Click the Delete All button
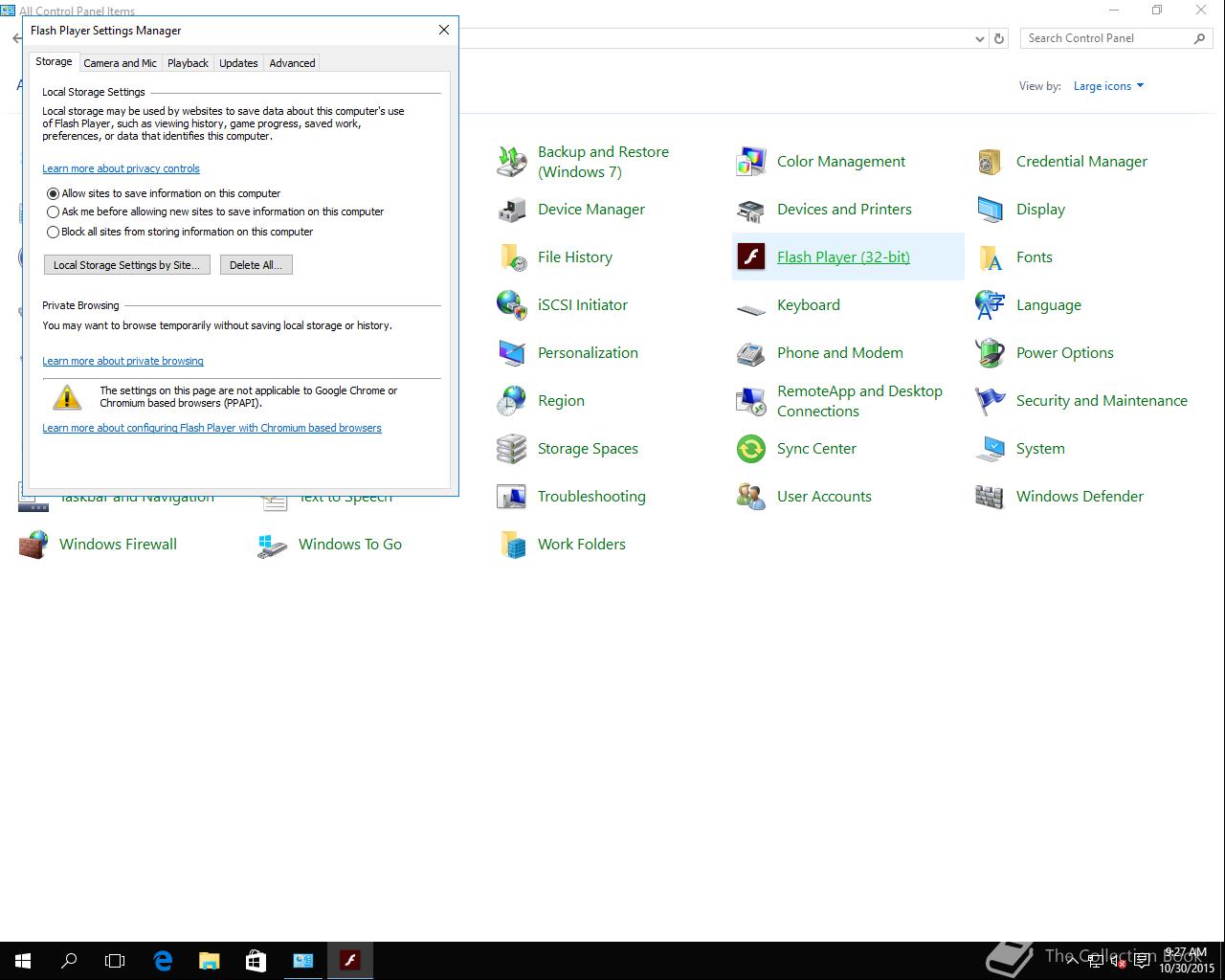This screenshot has width=1225, height=980. pos(256,265)
